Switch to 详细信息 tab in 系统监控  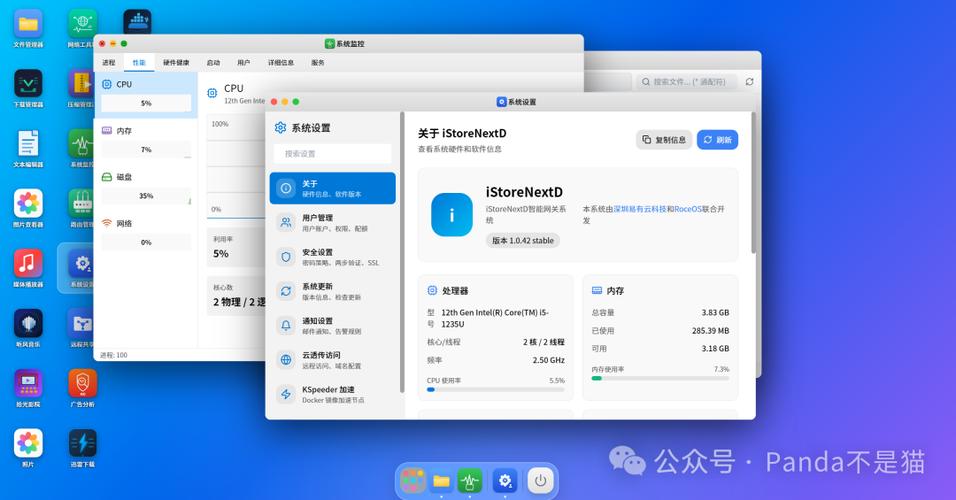pyautogui.click(x=280, y=63)
